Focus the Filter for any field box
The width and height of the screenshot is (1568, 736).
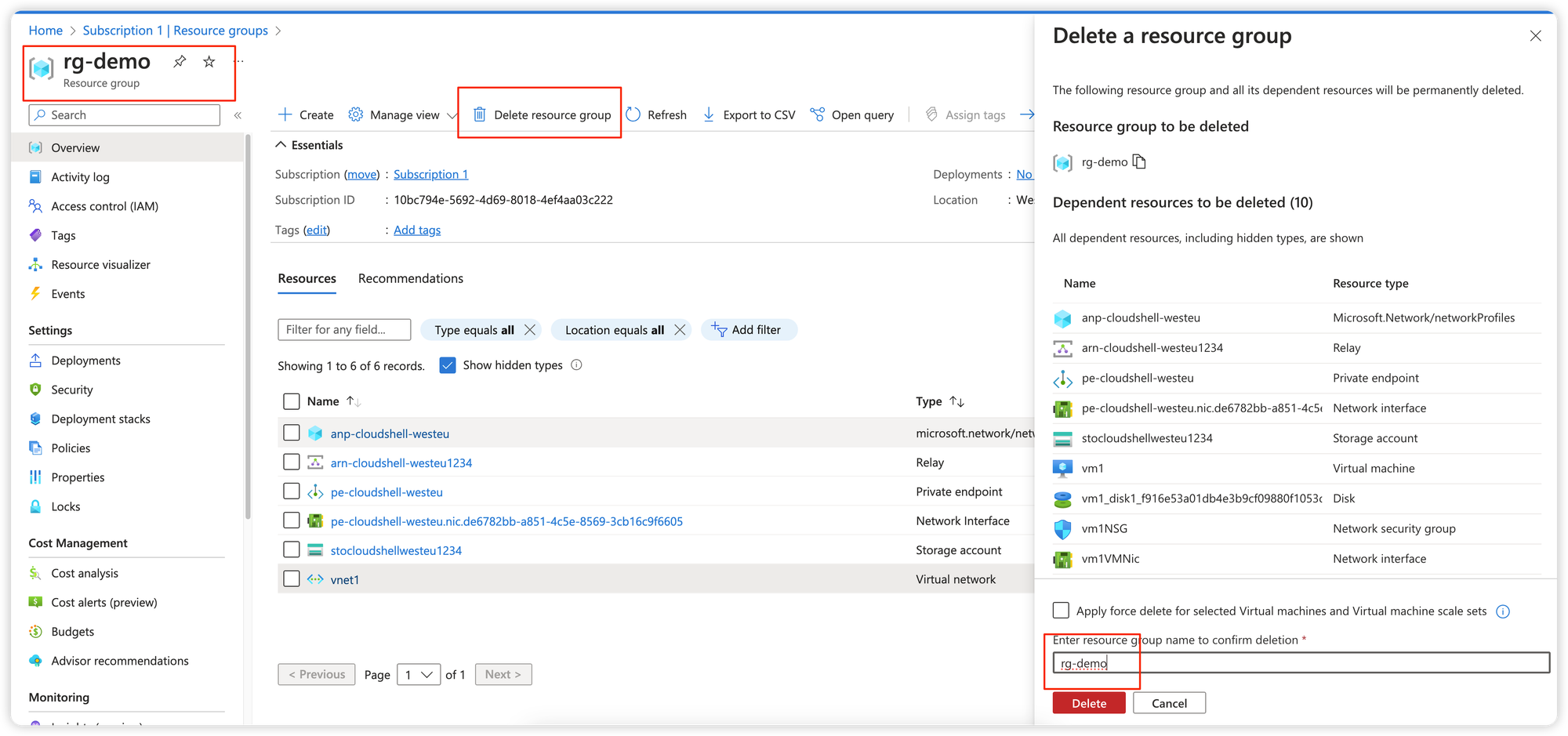tap(344, 330)
